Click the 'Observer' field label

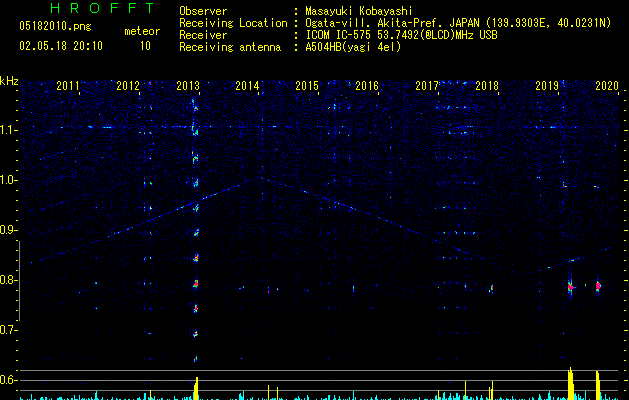203,11
